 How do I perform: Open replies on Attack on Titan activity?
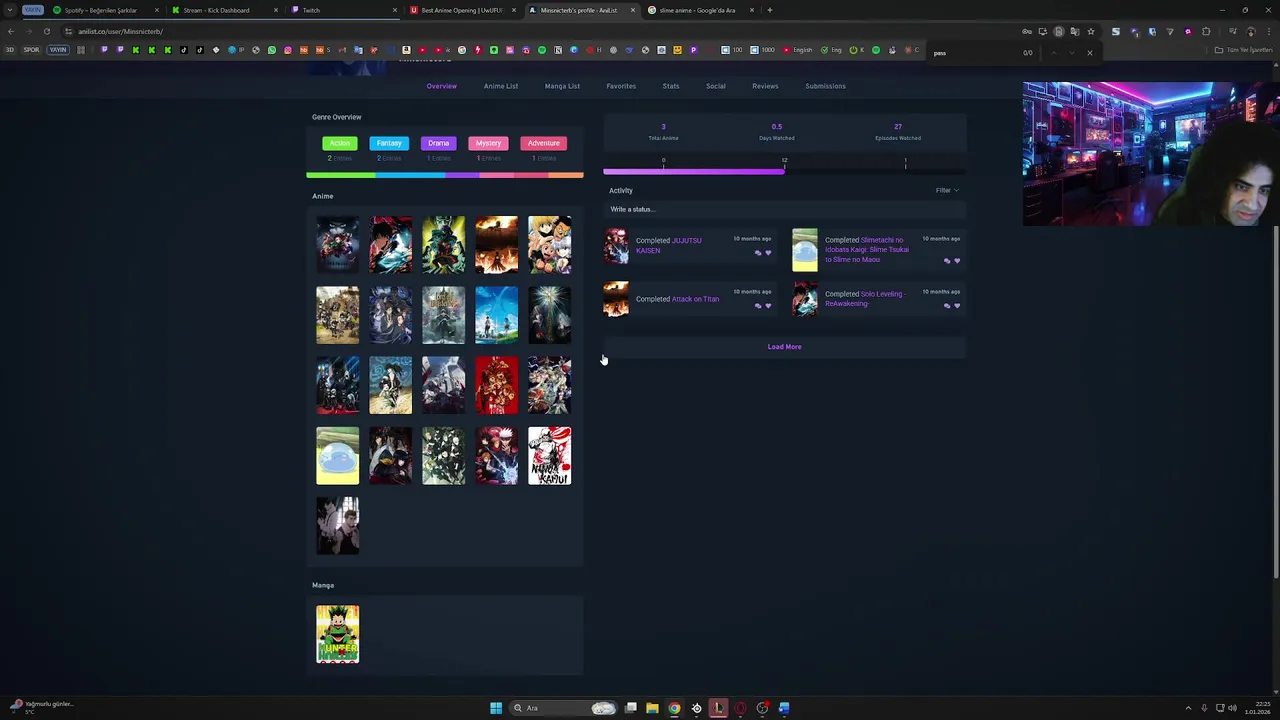pos(758,306)
